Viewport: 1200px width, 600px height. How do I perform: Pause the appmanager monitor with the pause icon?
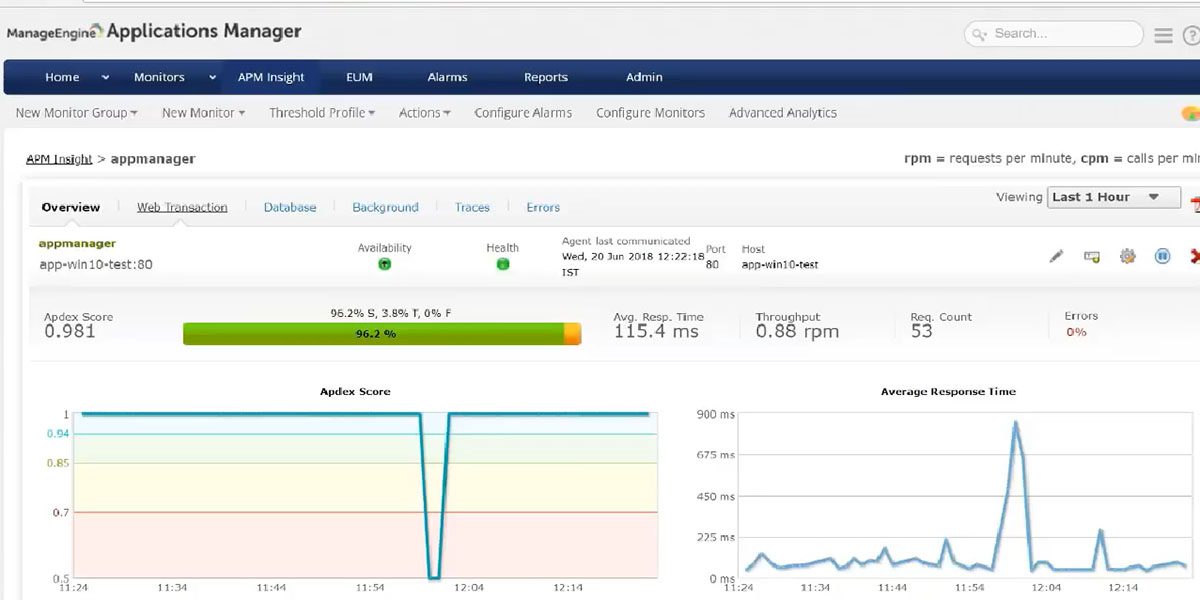pos(1162,256)
